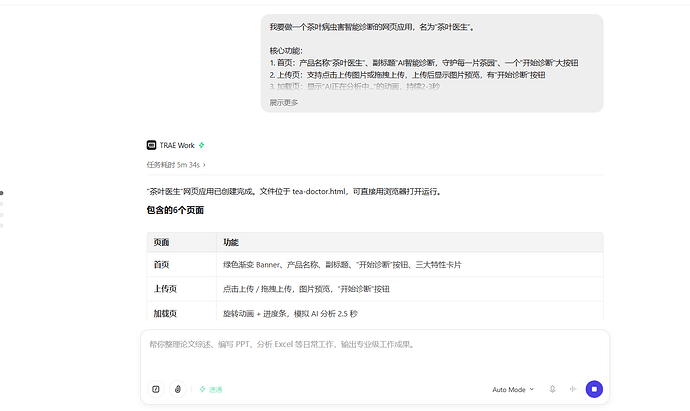Image resolution: width=690 pixels, height=411 pixels.
Task: Click the 上传页 table row cell
Action: tap(181, 289)
